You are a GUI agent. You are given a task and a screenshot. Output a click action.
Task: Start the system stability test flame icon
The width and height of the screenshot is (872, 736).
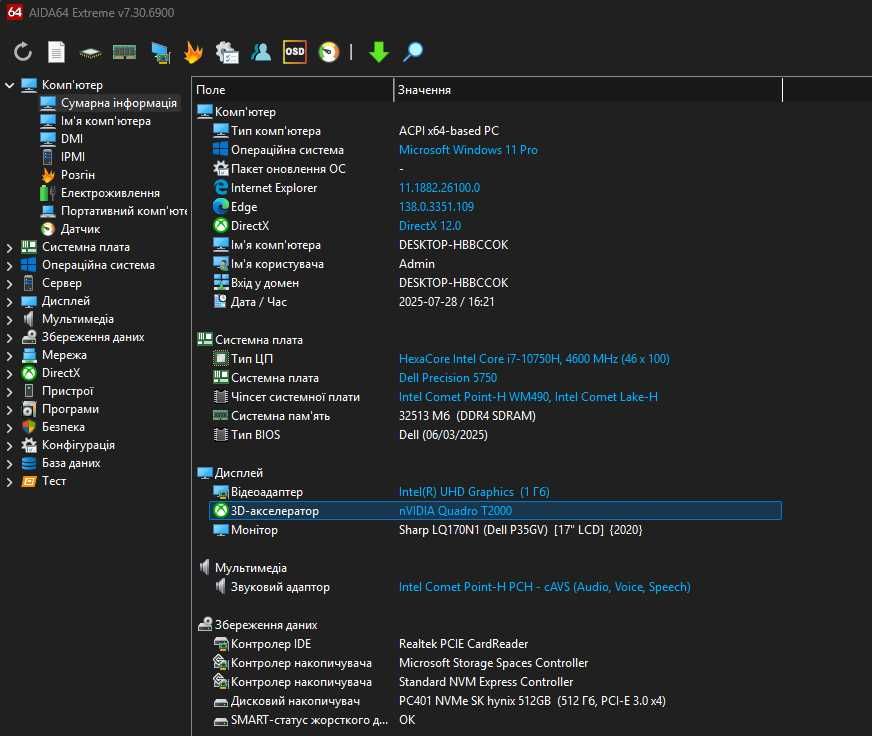click(x=194, y=52)
